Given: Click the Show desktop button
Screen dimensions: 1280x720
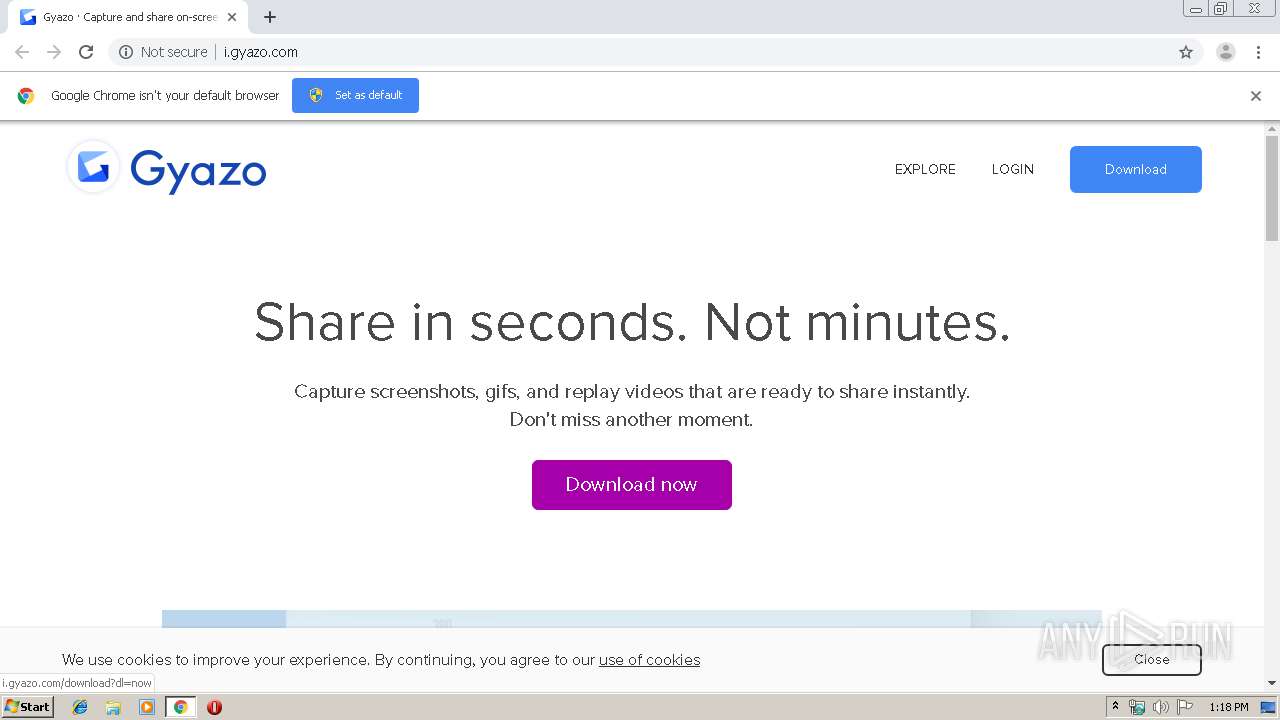Looking at the screenshot, I should (1268, 707).
